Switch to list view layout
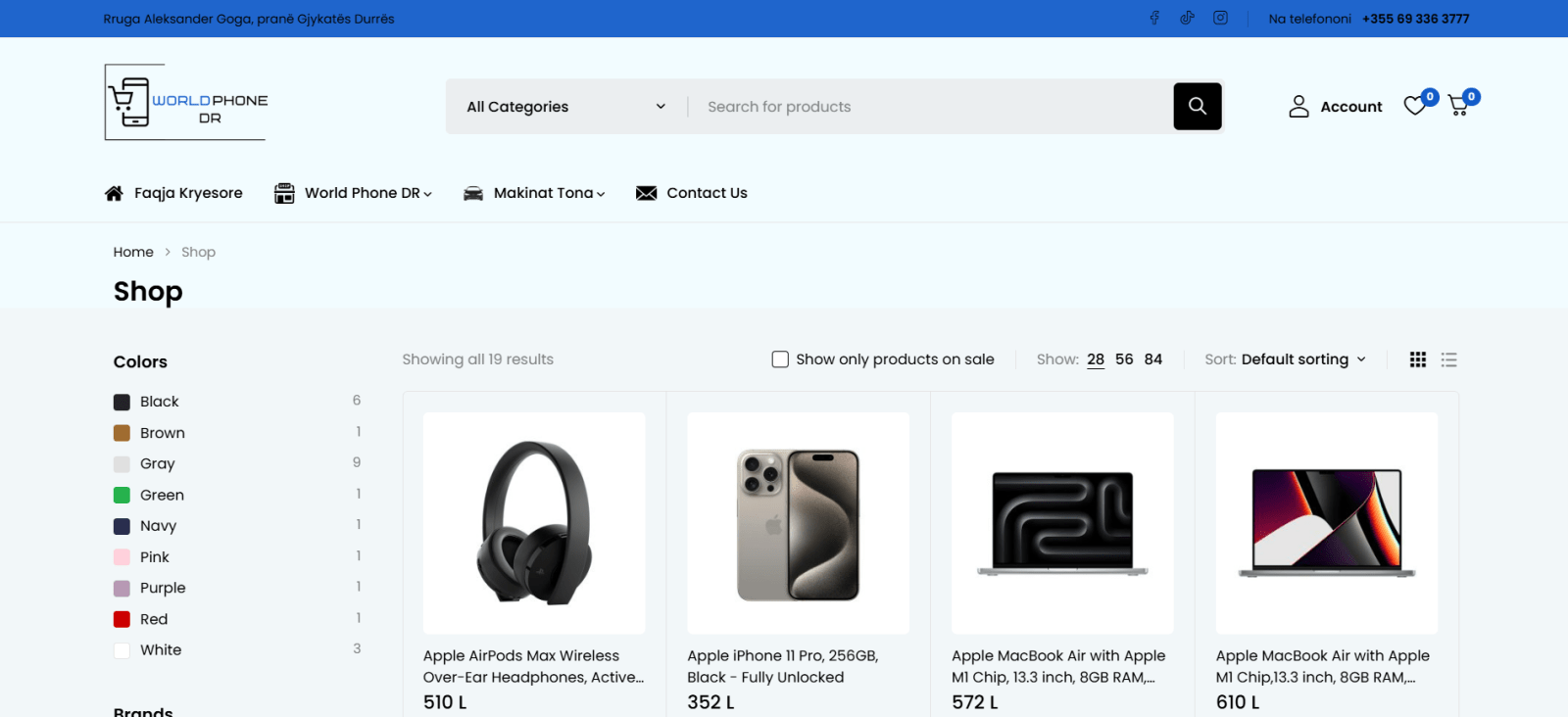 click(1448, 359)
